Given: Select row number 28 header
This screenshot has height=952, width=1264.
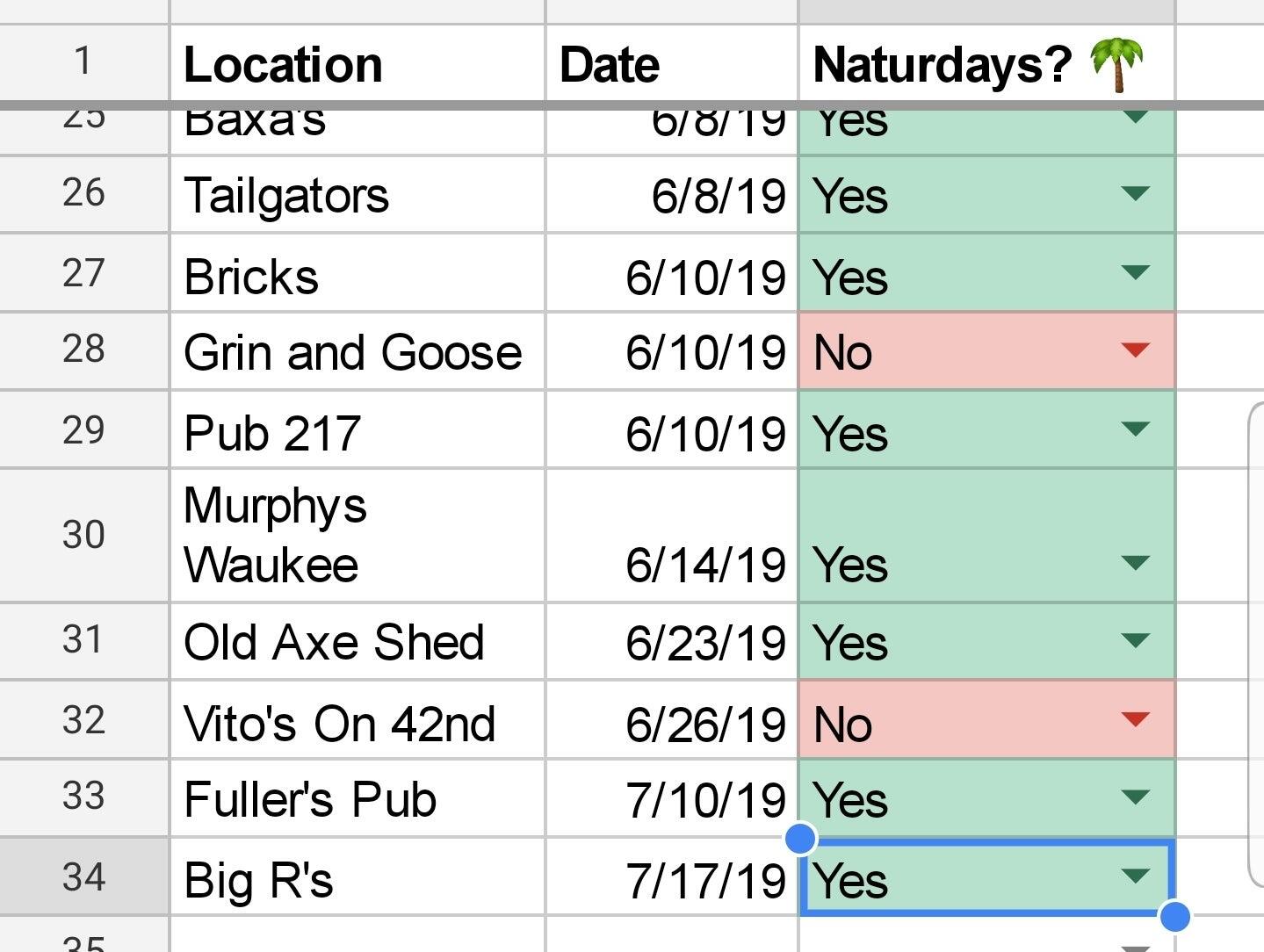Looking at the screenshot, I should (x=84, y=350).
